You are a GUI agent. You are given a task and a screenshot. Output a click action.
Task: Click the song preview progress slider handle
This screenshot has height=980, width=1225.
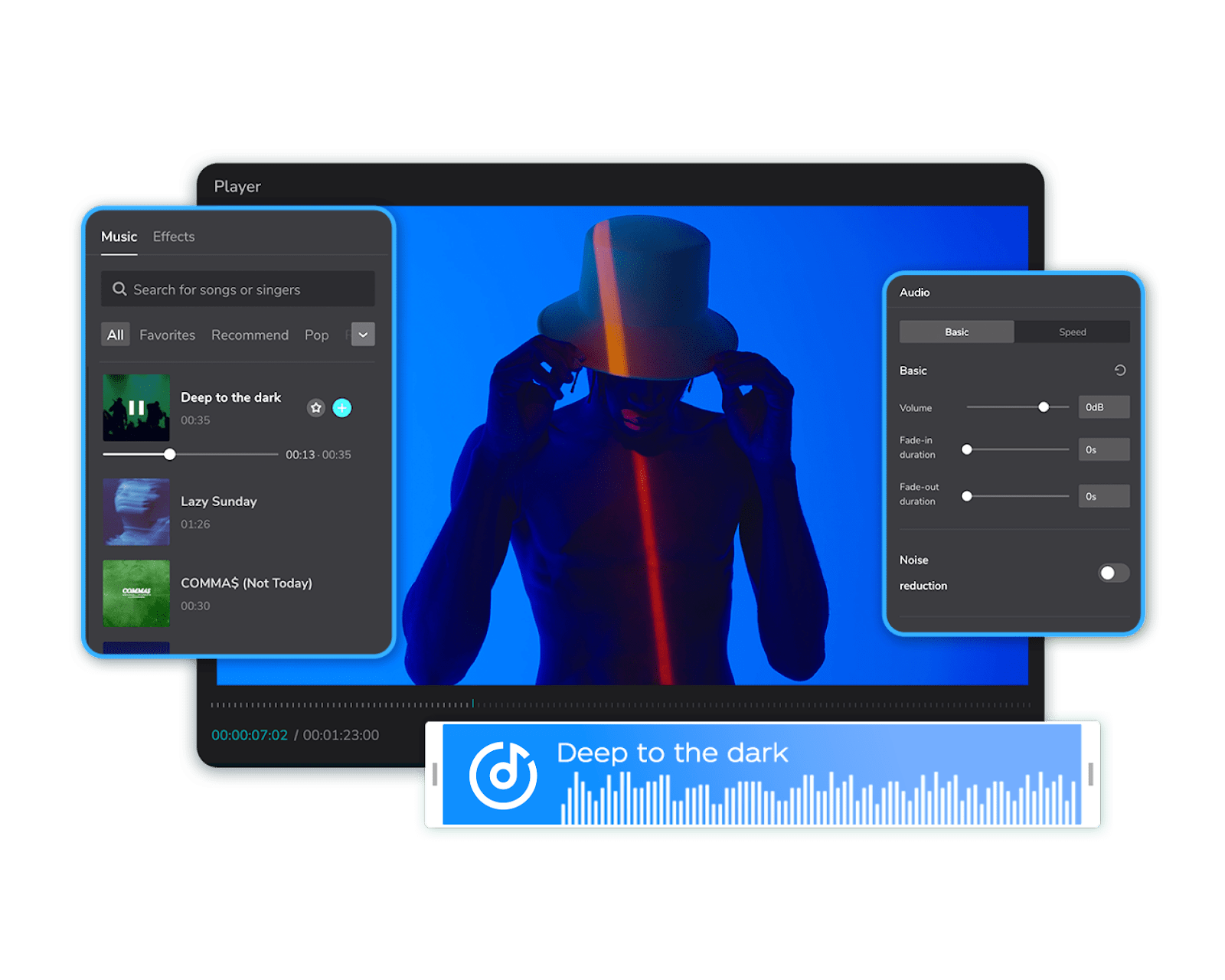(x=170, y=454)
